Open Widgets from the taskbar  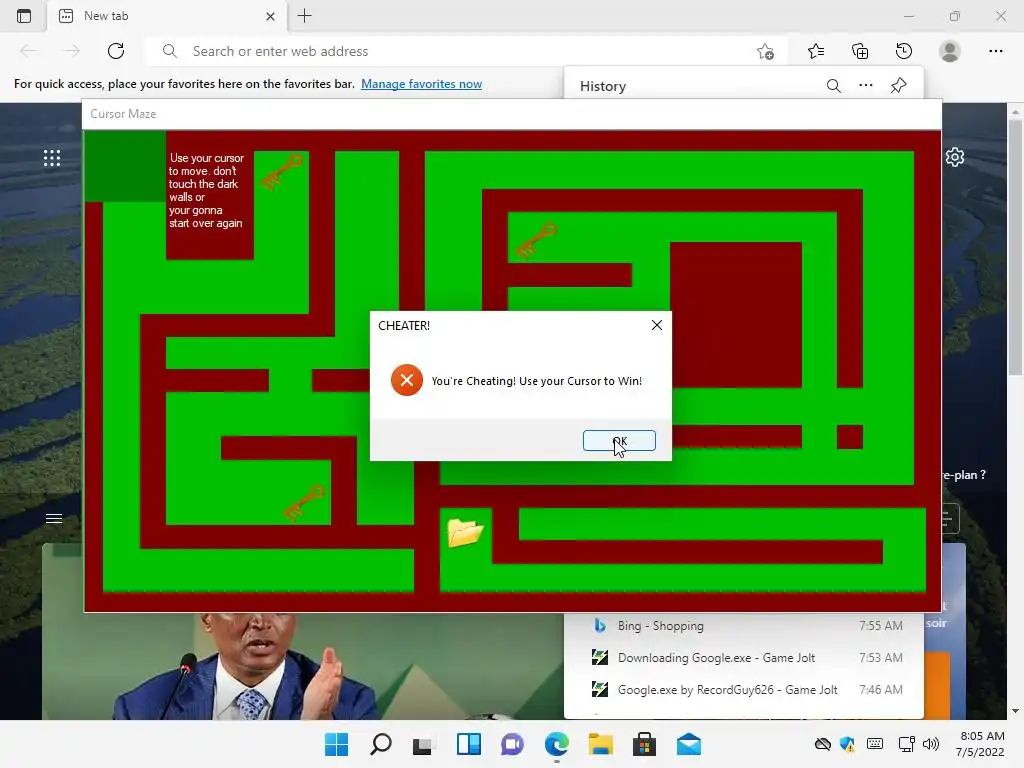[468, 744]
